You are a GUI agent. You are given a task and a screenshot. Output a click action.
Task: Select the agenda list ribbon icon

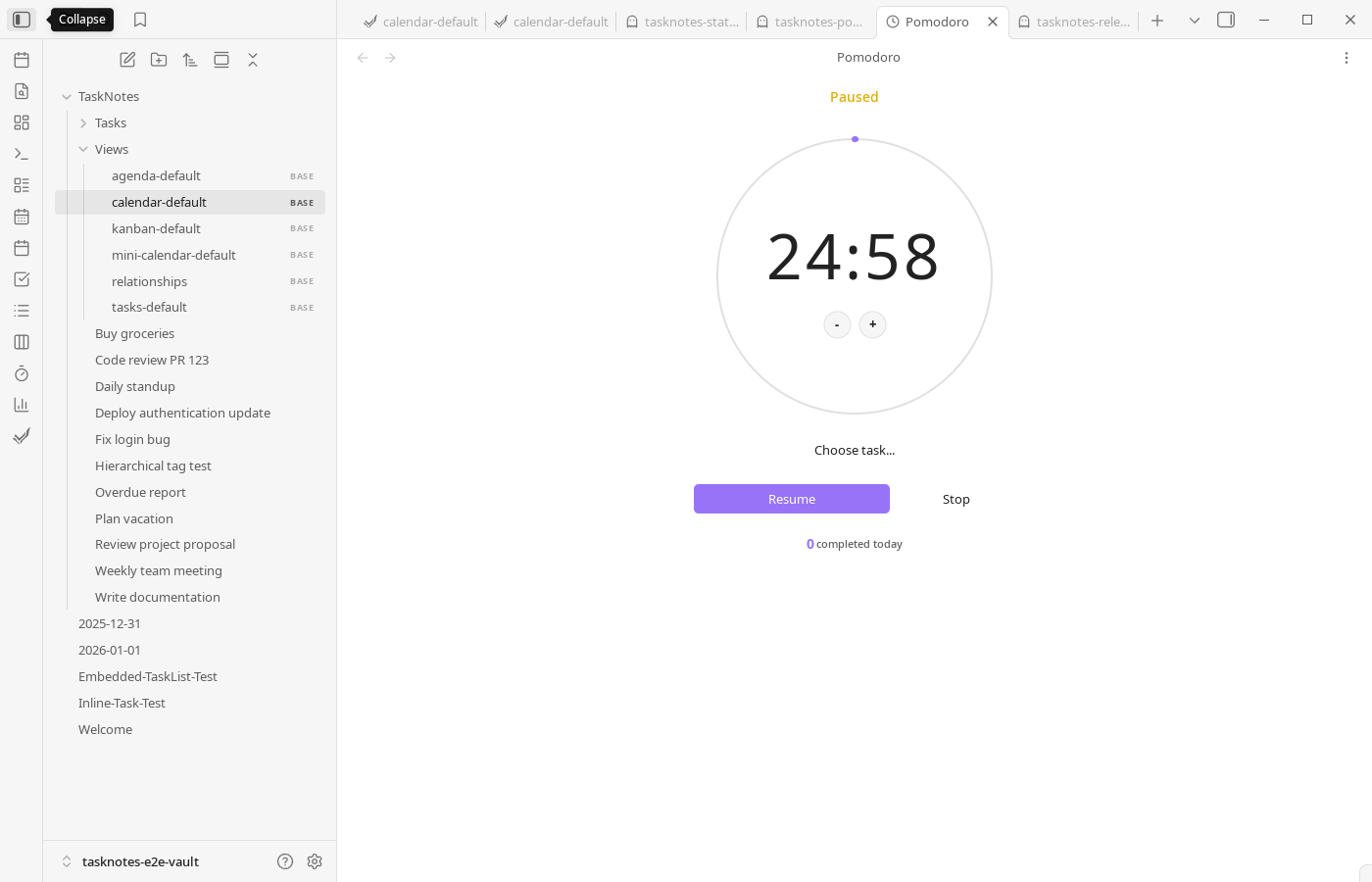point(22,311)
